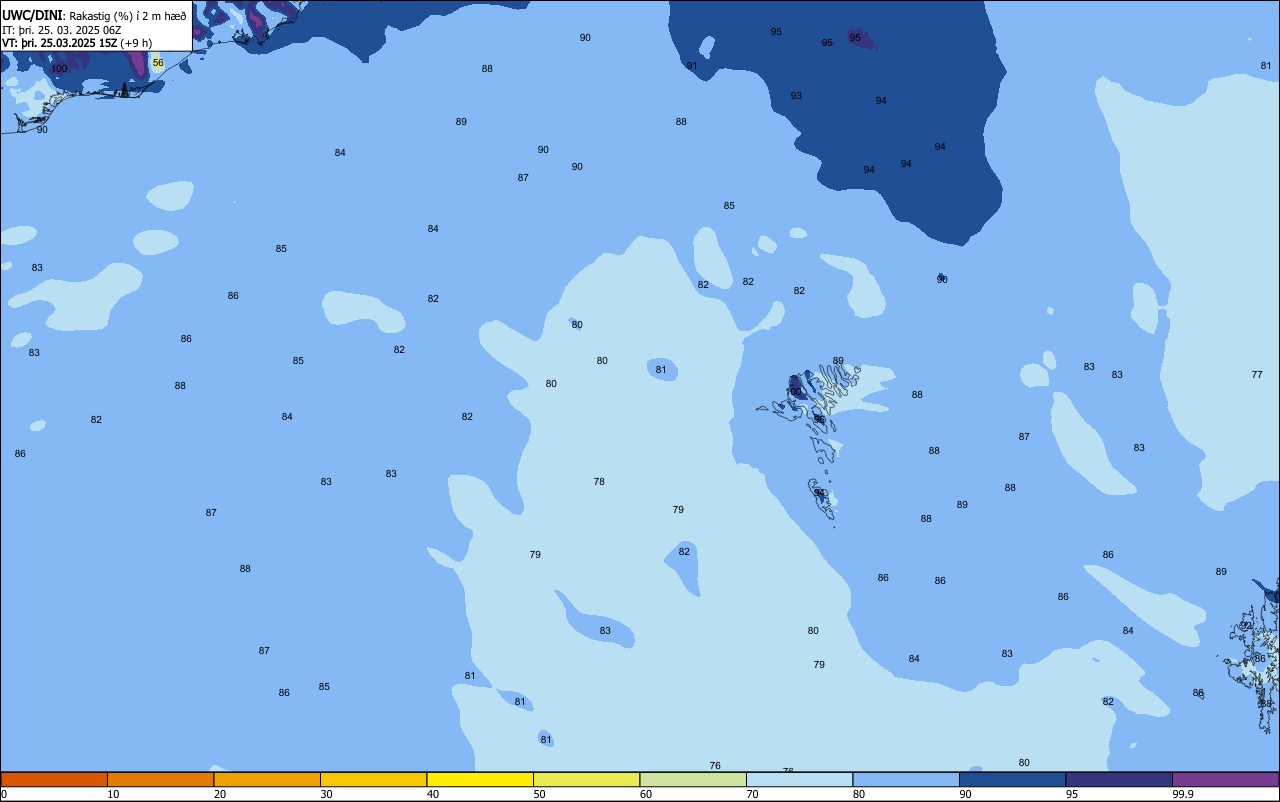Click the legend tick label '50'
Viewport: 1280px width, 802px height.
click(x=539, y=794)
